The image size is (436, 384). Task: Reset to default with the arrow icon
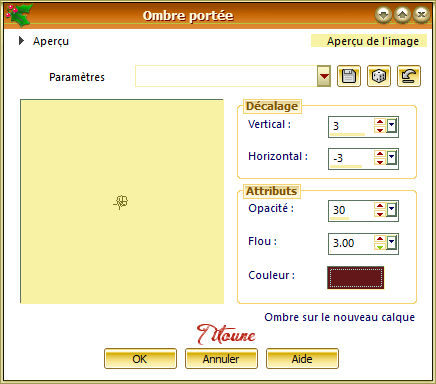(x=409, y=76)
